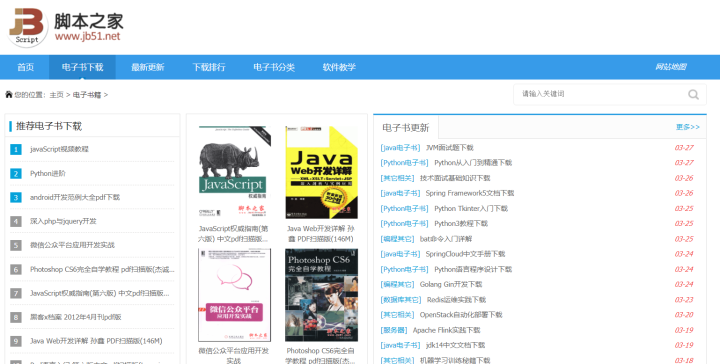Open Java Web开发详解 in recommended list
Image resolution: width=720 pixels, height=364 pixels.
click(96, 341)
